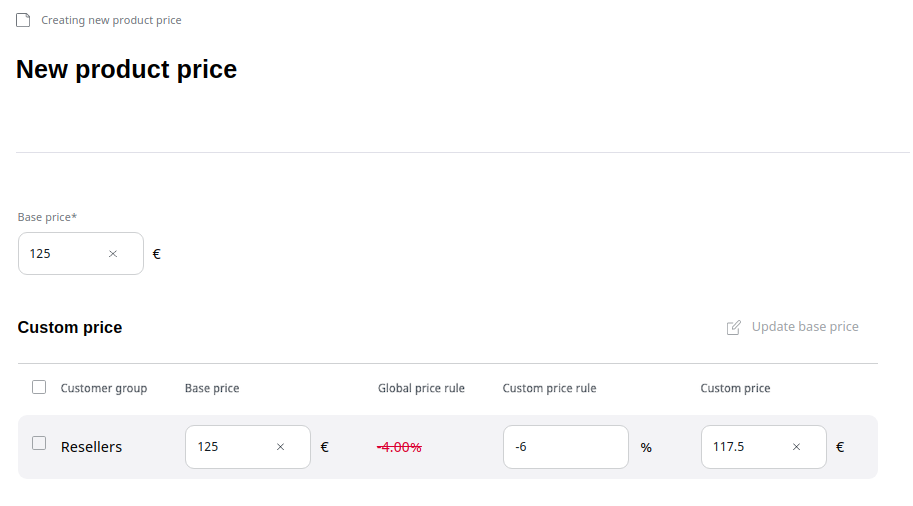This screenshot has height=506, width=913.
Task: Click the Resellers customer group name
Action: coord(91,447)
